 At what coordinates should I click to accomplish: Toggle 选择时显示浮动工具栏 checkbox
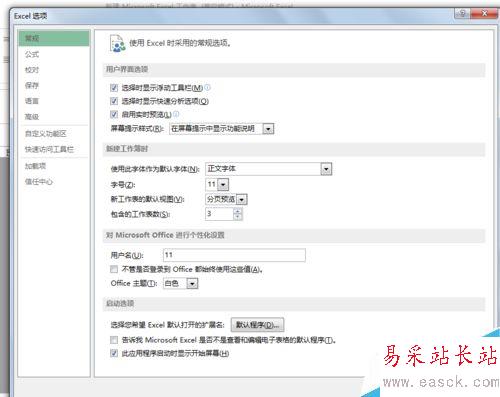pyautogui.click(x=114, y=88)
